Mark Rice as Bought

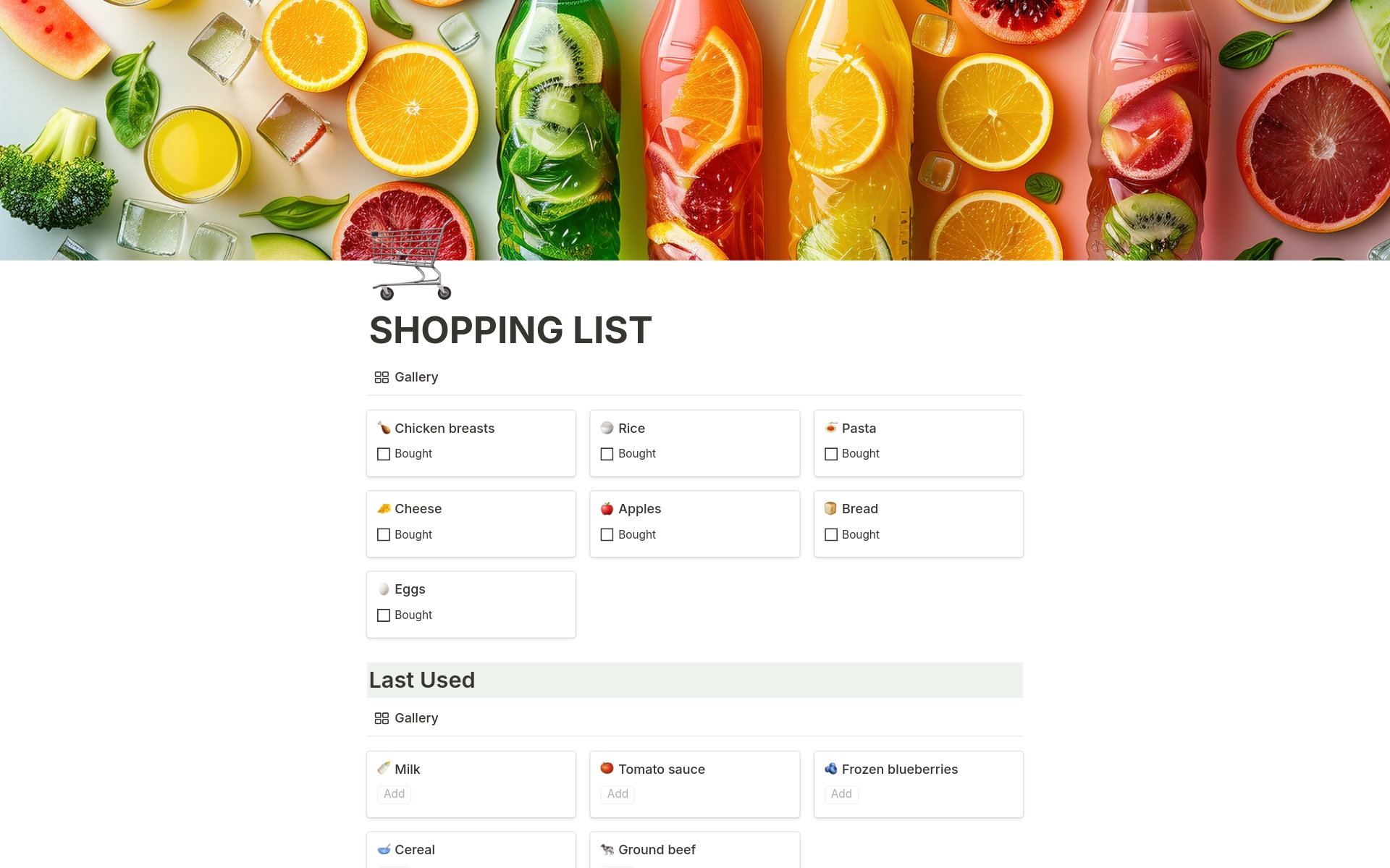[x=607, y=454]
